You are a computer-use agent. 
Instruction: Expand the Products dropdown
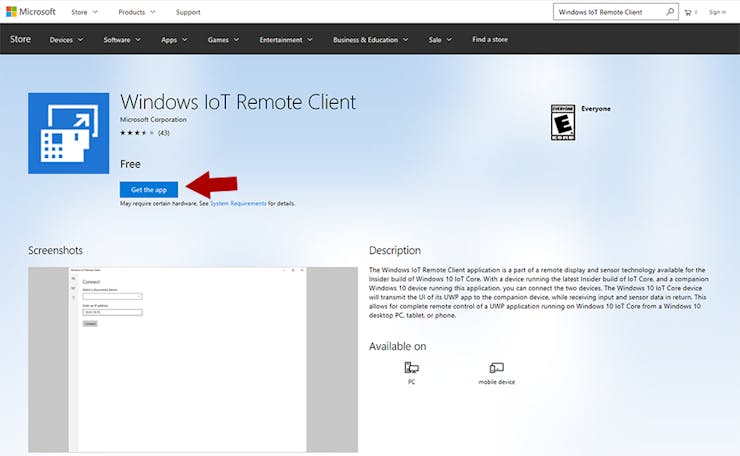point(136,12)
